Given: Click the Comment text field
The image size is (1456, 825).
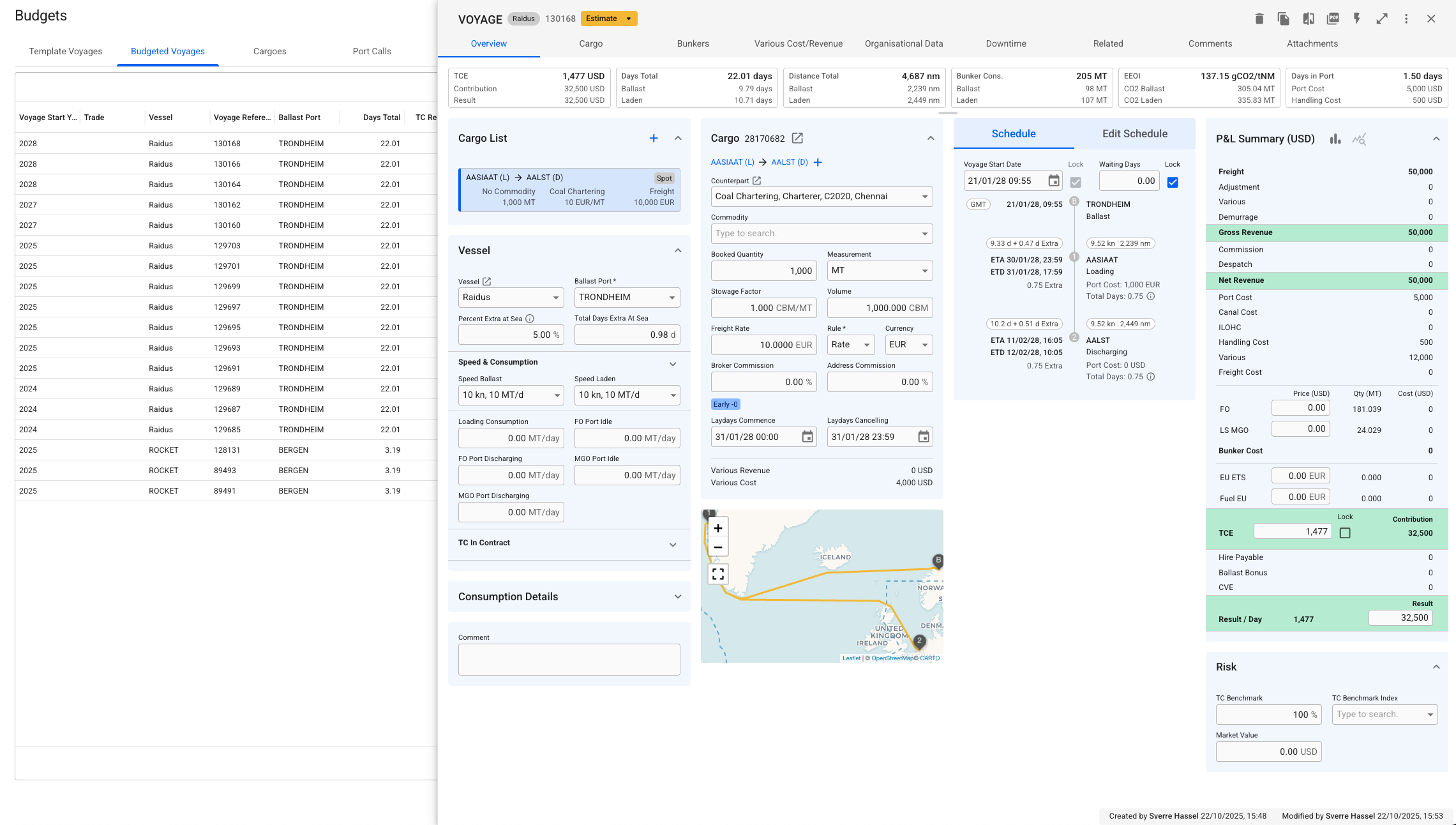Looking at the screenshot, I should [569, 659].
